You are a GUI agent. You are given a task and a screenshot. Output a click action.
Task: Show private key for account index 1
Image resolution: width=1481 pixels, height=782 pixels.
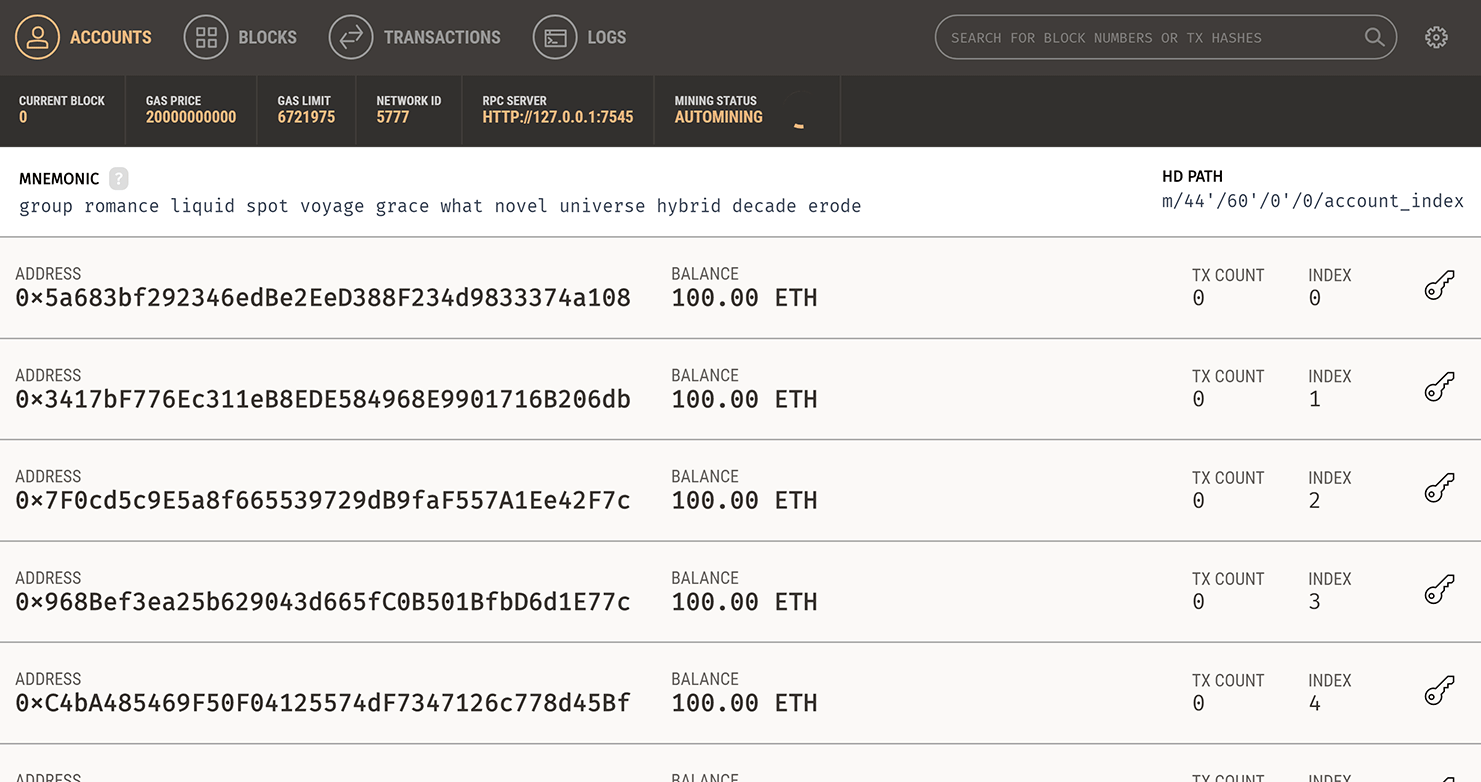click(1438, 388)
